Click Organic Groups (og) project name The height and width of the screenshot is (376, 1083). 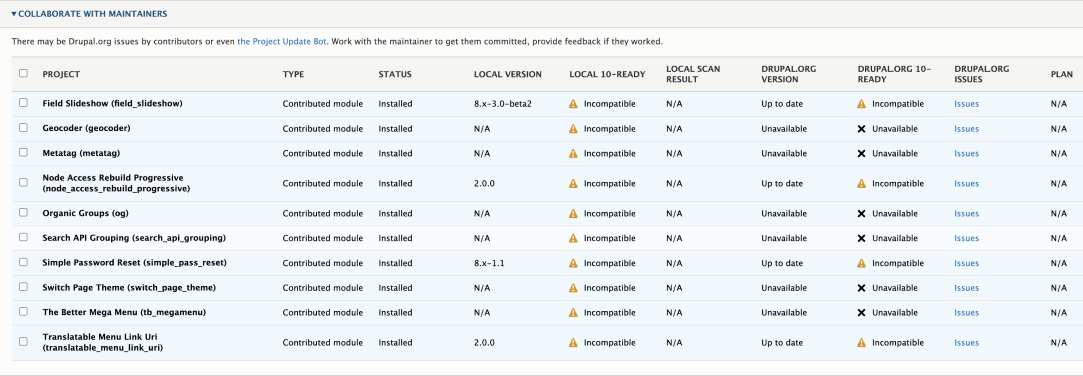click(86, 214)
